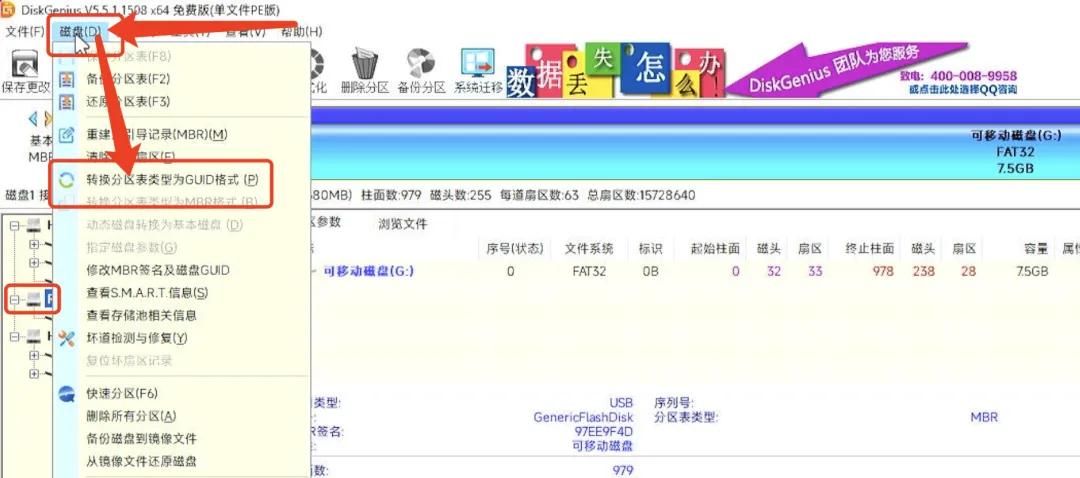The width and height of the screenshot is (1080, 478).
Task: Click the 系统迁移 toolbar icon
Action: [x=478, y=70]
